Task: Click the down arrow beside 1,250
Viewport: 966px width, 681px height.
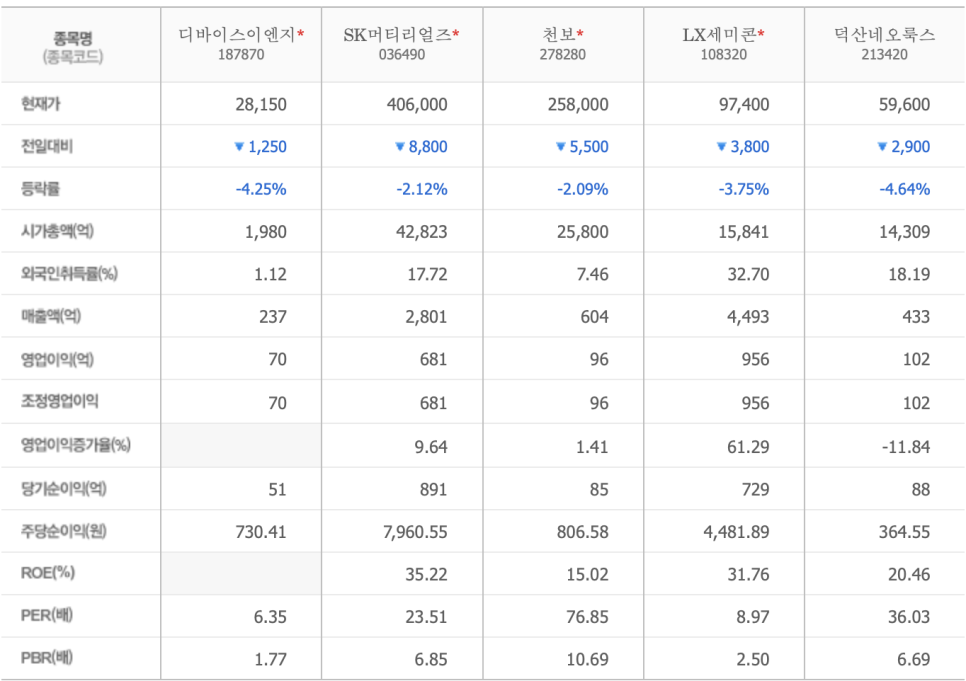Action: tap(240, 147)
